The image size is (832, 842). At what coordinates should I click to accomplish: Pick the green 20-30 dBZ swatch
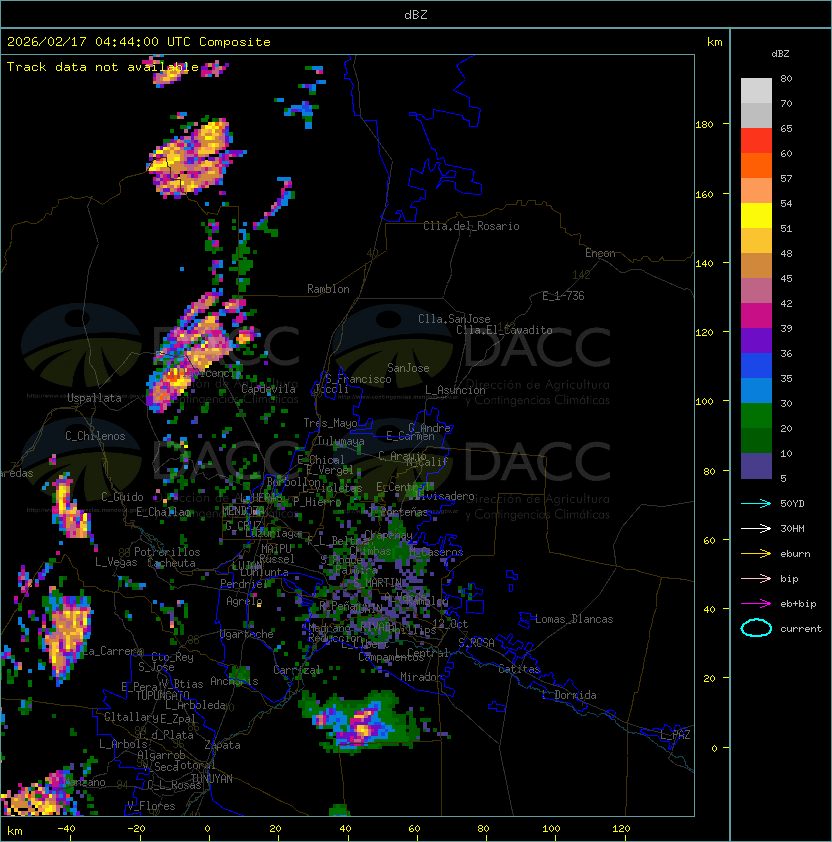tap(756, 416)
